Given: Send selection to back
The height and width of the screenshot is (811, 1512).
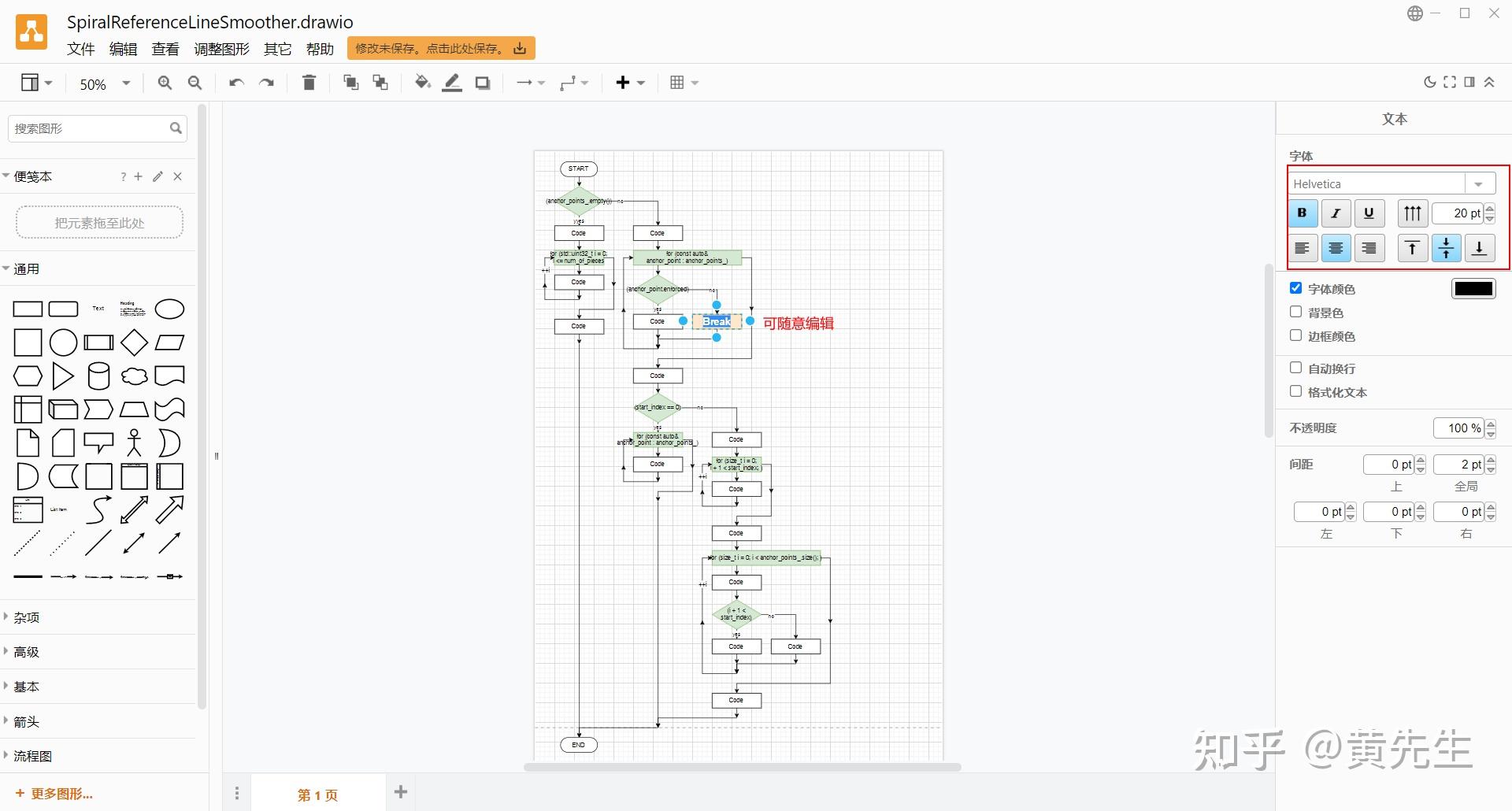Looking at the screenshot, I should 380,83.
